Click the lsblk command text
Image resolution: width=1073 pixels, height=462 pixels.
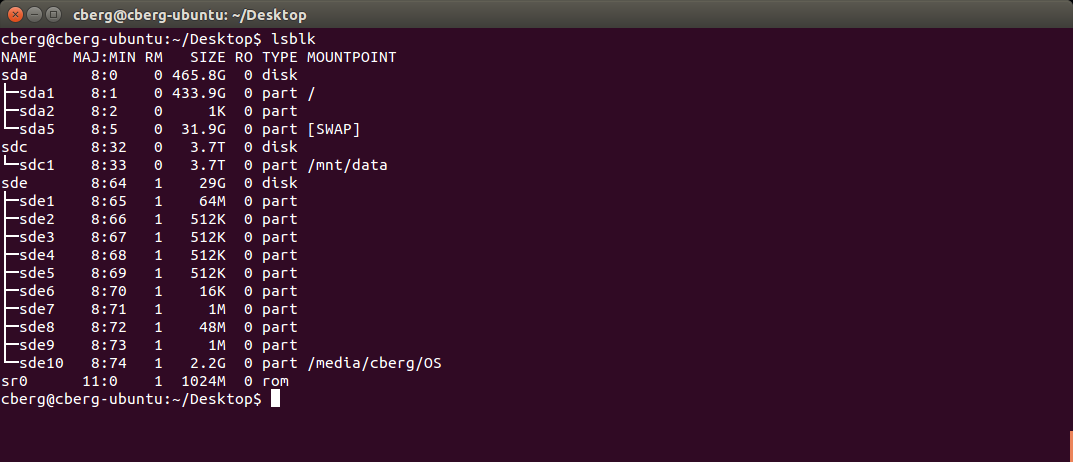(293, 40)
